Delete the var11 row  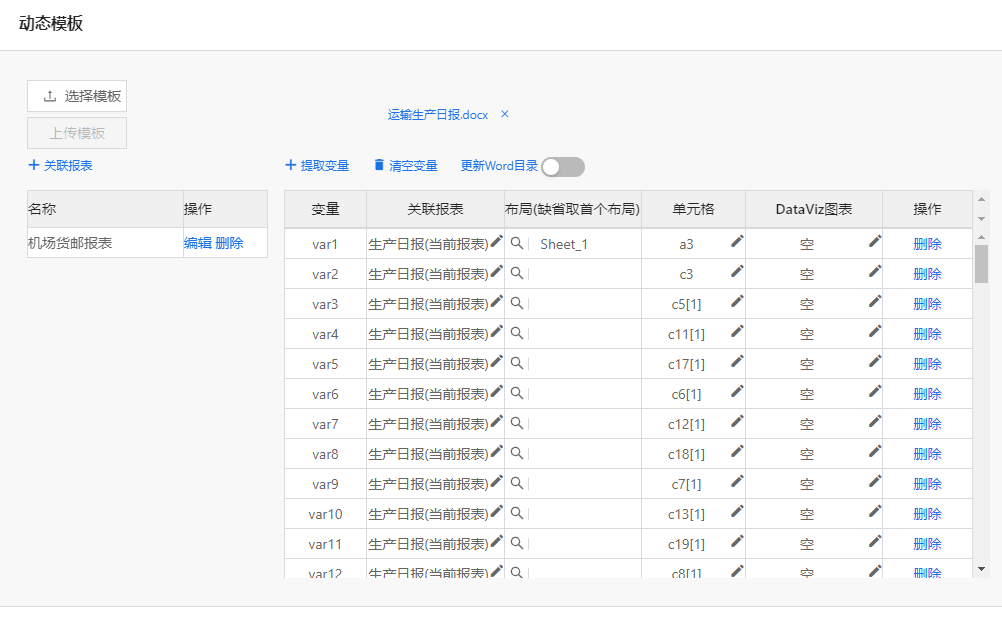coord(927,544)
